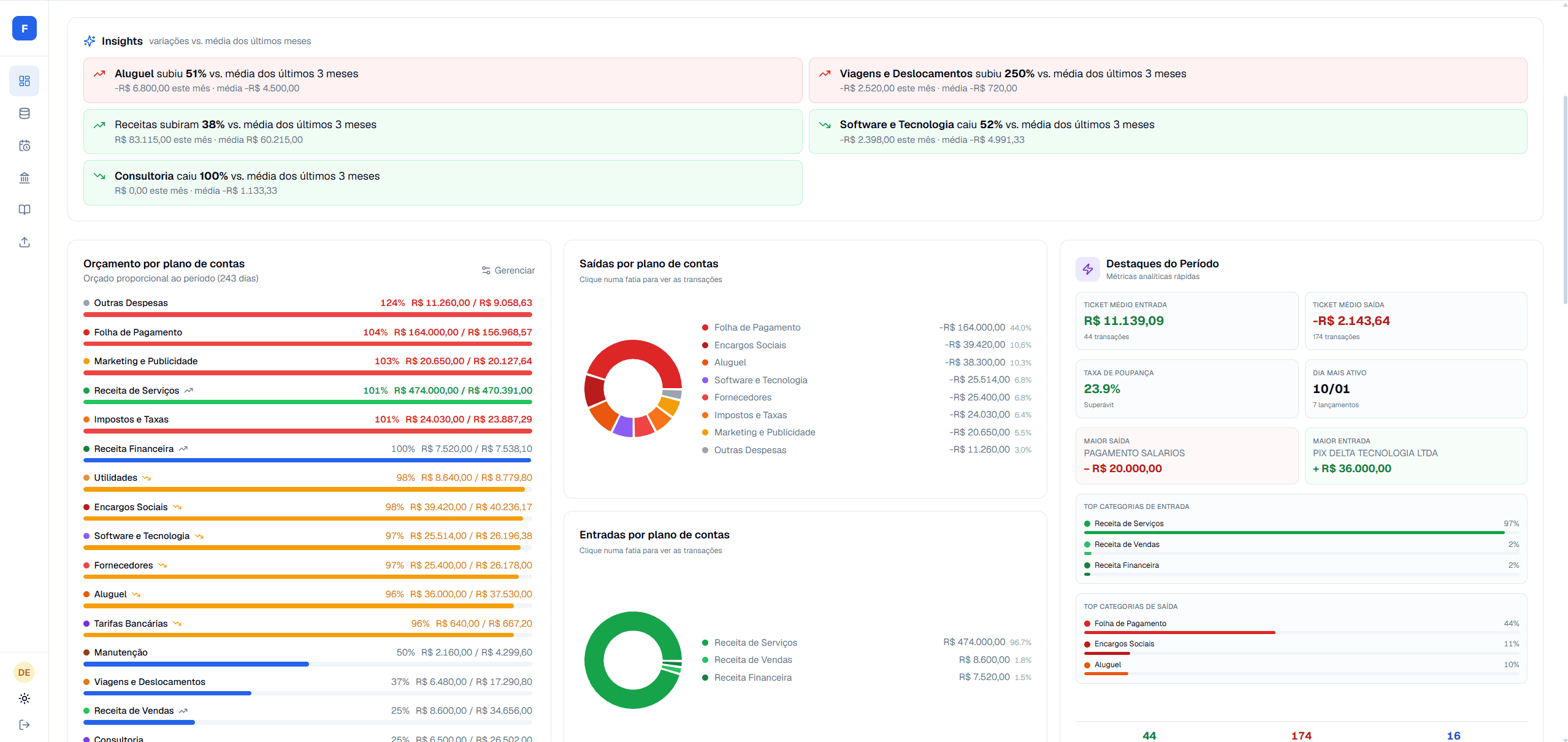Click the trend-up icon on Aluguel insight
This screenshot has width=1568, height=742.
[x=99, y=74]
